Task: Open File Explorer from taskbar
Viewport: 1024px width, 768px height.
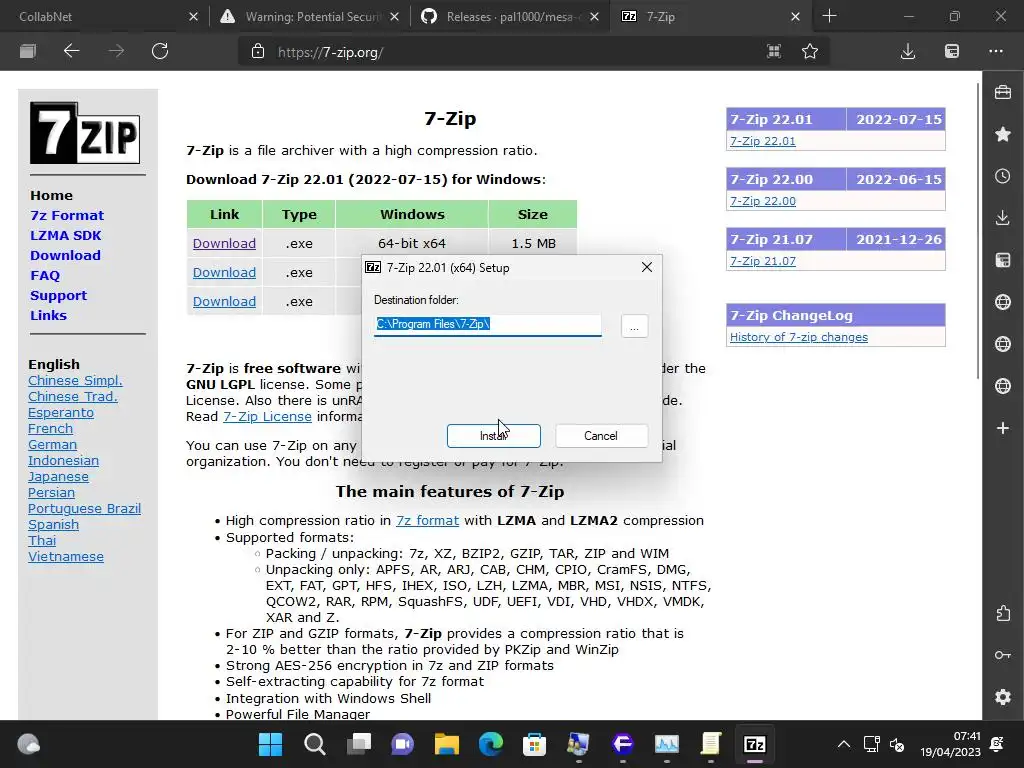Action: point(447,744)
